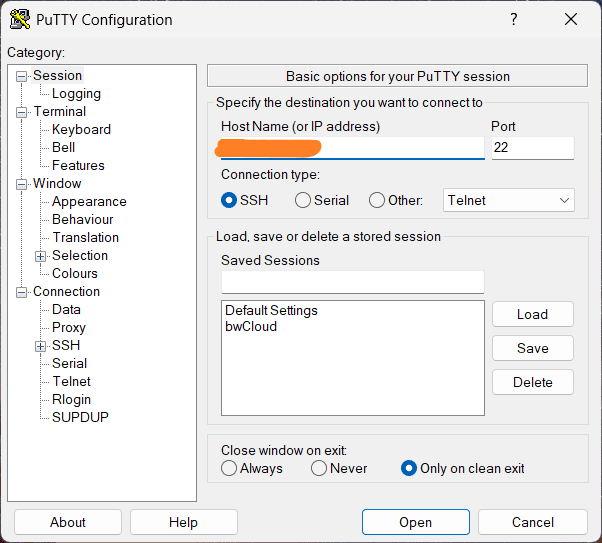This screenshot has width=602, height=543.
Task: Open the Behaviour category
Action: pos(83,220)
